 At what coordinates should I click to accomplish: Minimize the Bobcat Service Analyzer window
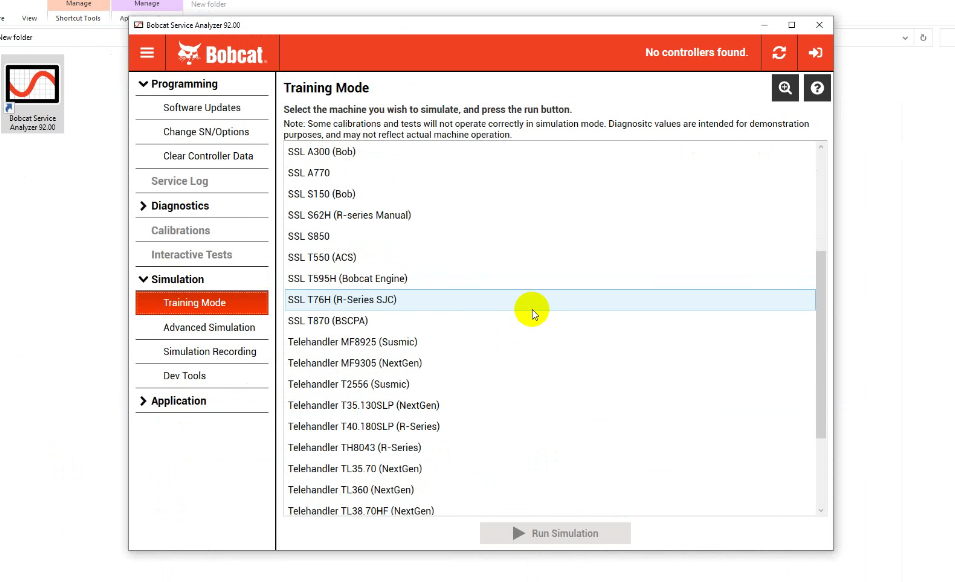[764, 25]
